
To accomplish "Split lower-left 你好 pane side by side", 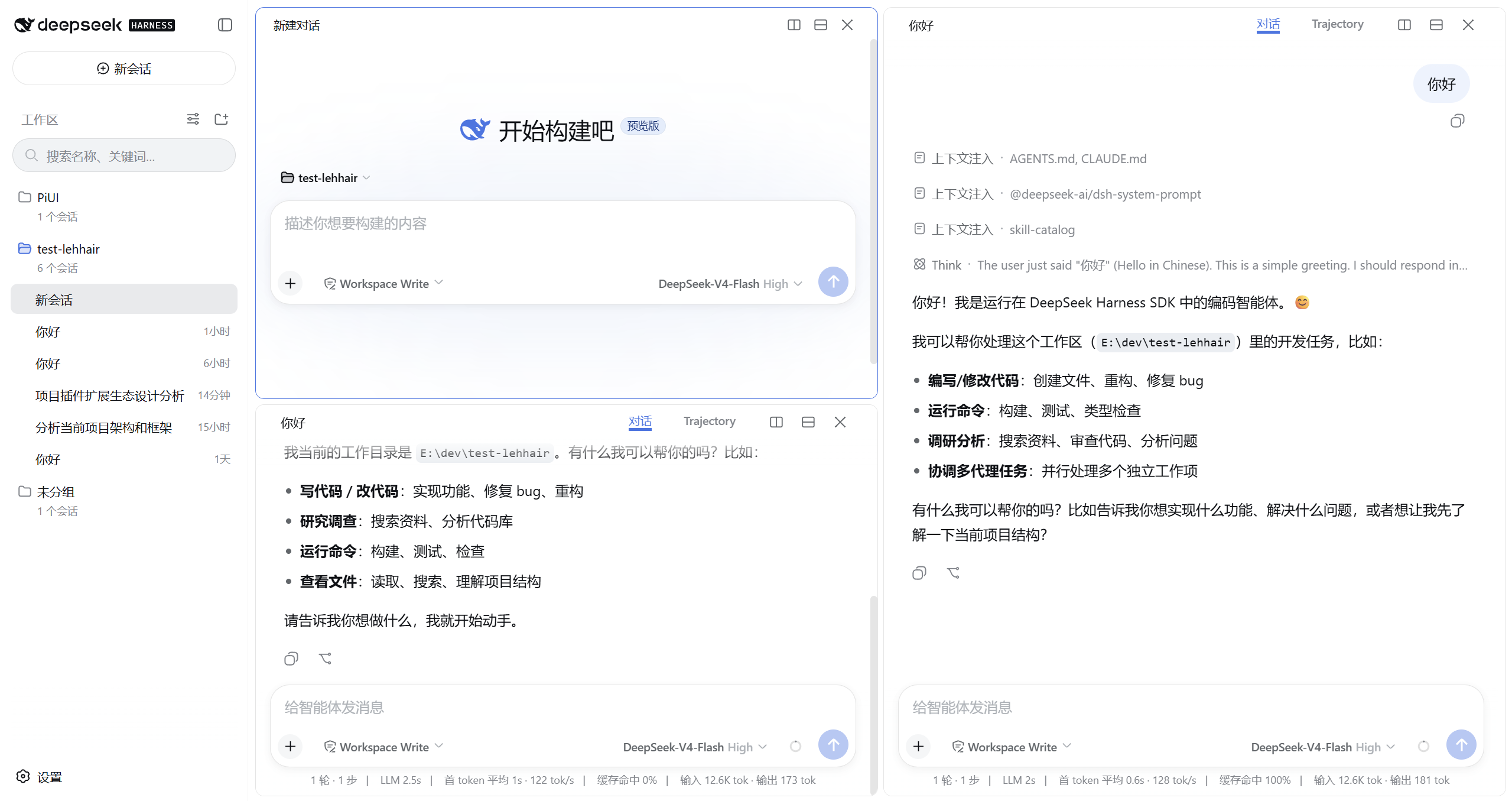I will (x=776, y=422).
